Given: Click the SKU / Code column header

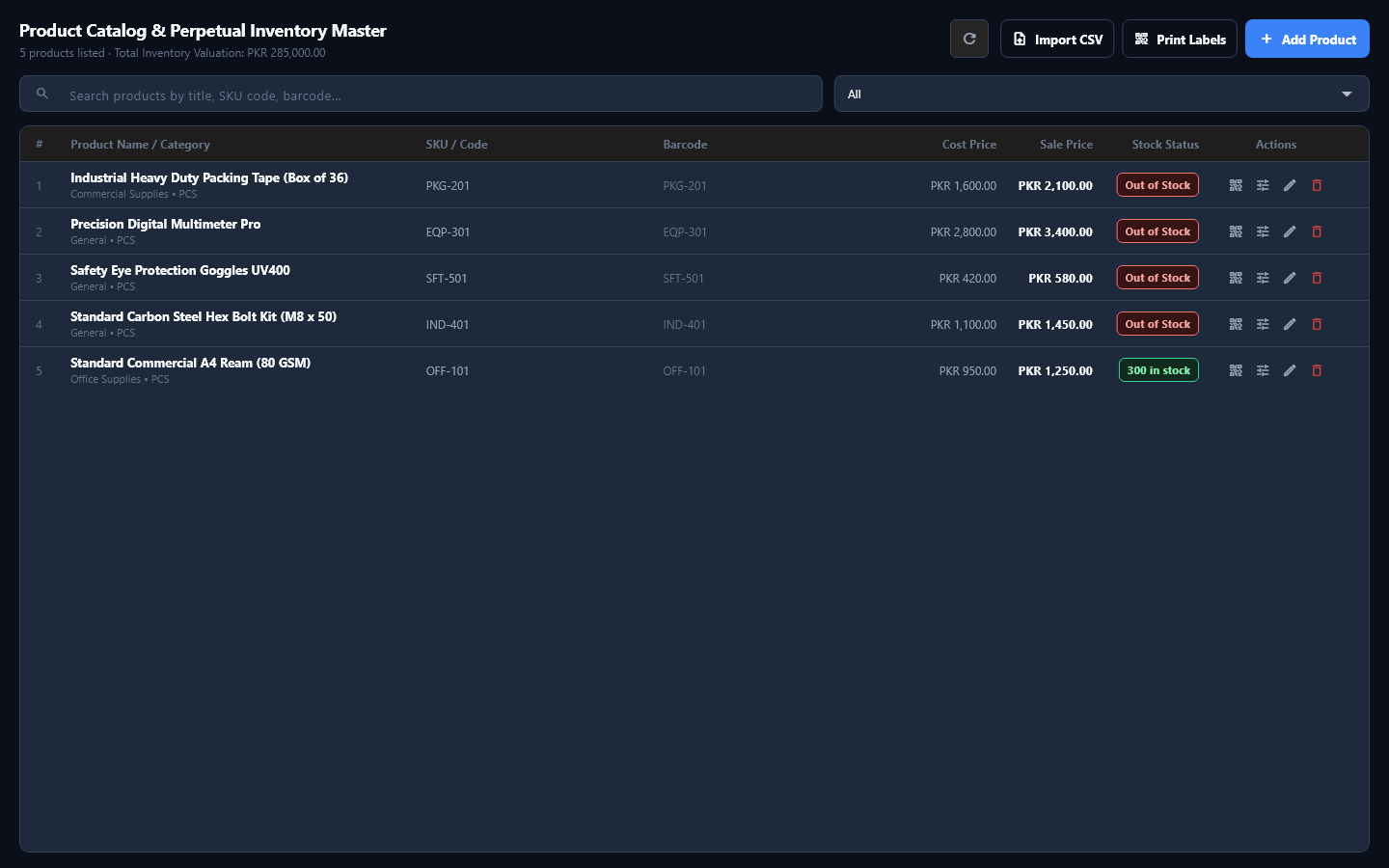Looking at the screenshot, I should (456, 145).
